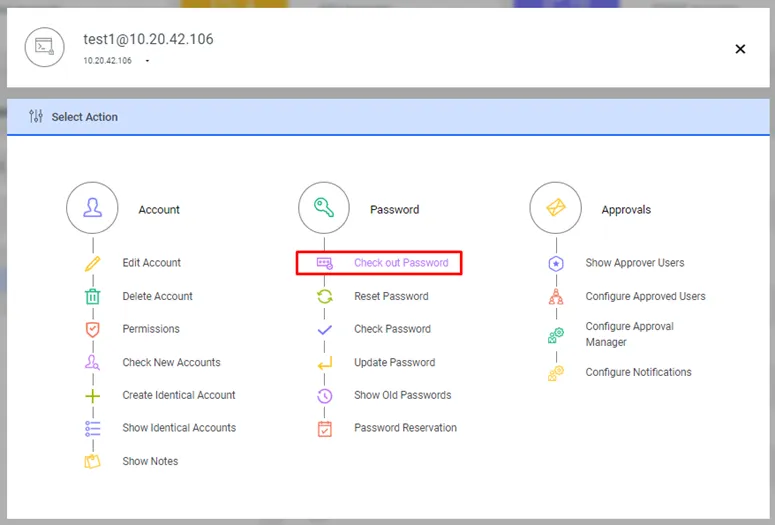Image resolution: width=775 pixels, height=525 pixels.
Task: Click the return arrow icon for Update Password
Action: tap(325, 363)
